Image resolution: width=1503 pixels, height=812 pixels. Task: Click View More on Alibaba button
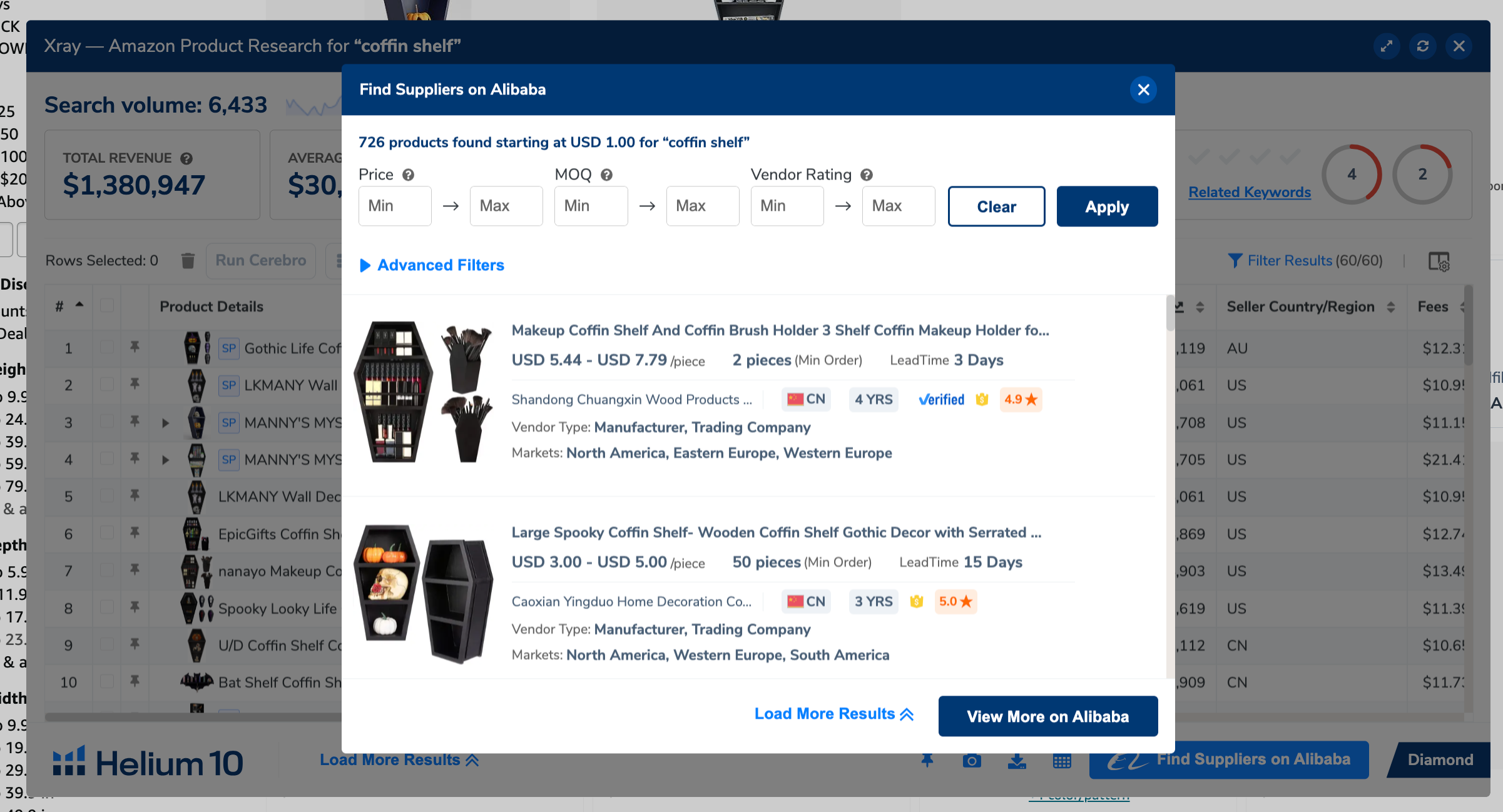tap(1047, 715)
